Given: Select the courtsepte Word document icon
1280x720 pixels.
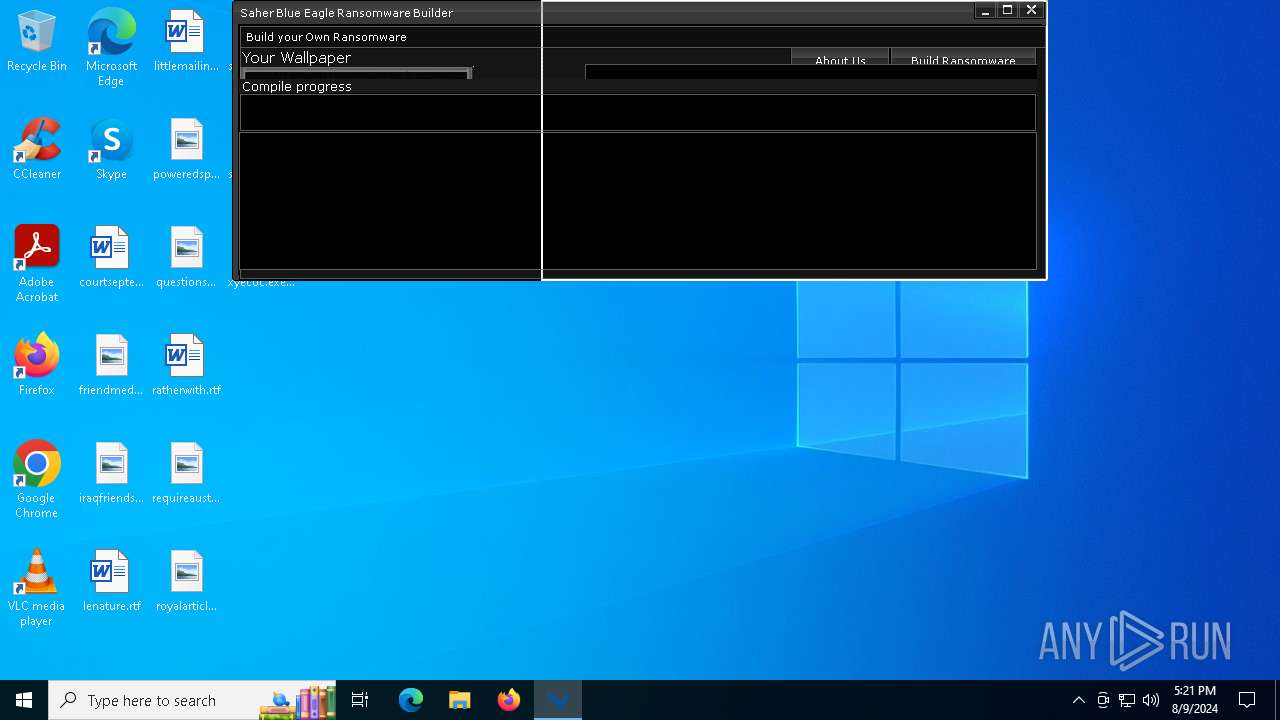Looking at the screenshot, I should pos(111,257).
